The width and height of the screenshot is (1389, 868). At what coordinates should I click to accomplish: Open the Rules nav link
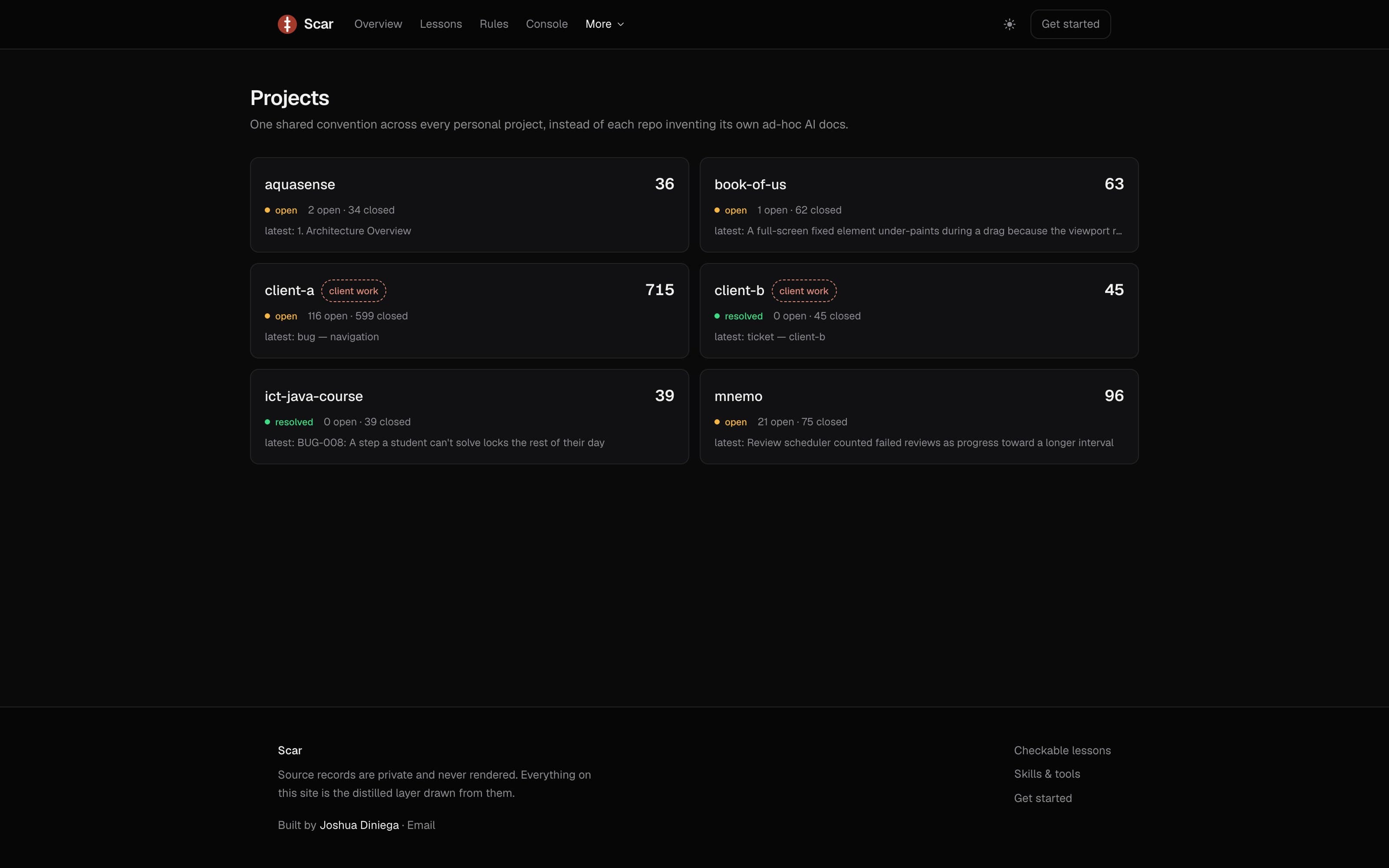click(x=494, y=24)
